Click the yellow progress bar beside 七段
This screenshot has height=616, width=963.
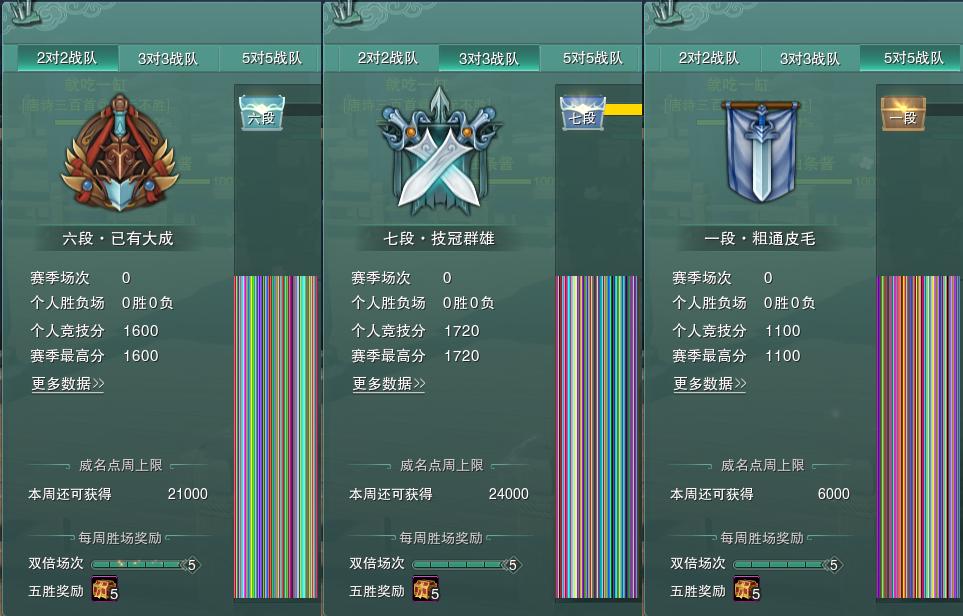point(623,109)
